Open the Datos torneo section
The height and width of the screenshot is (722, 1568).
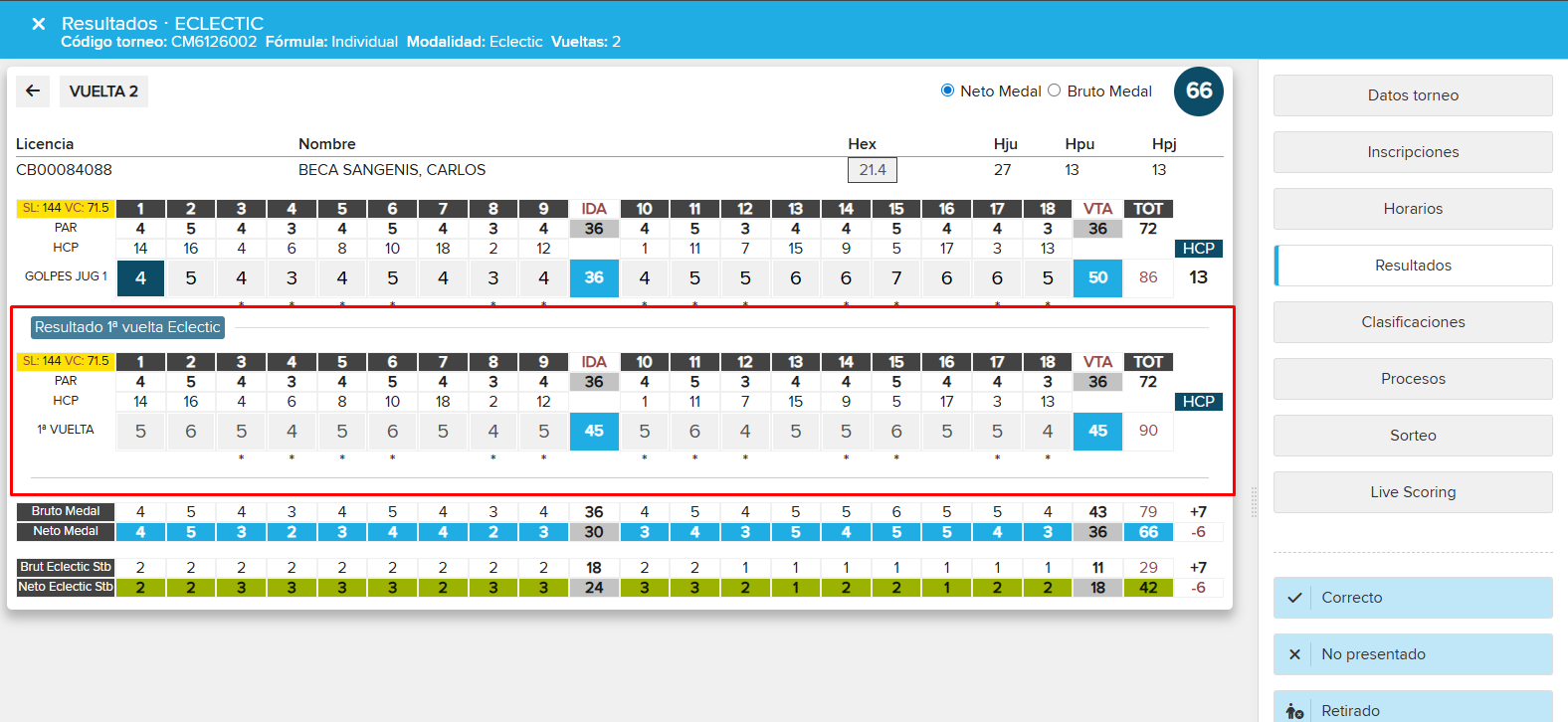[x=1413, y=95]
